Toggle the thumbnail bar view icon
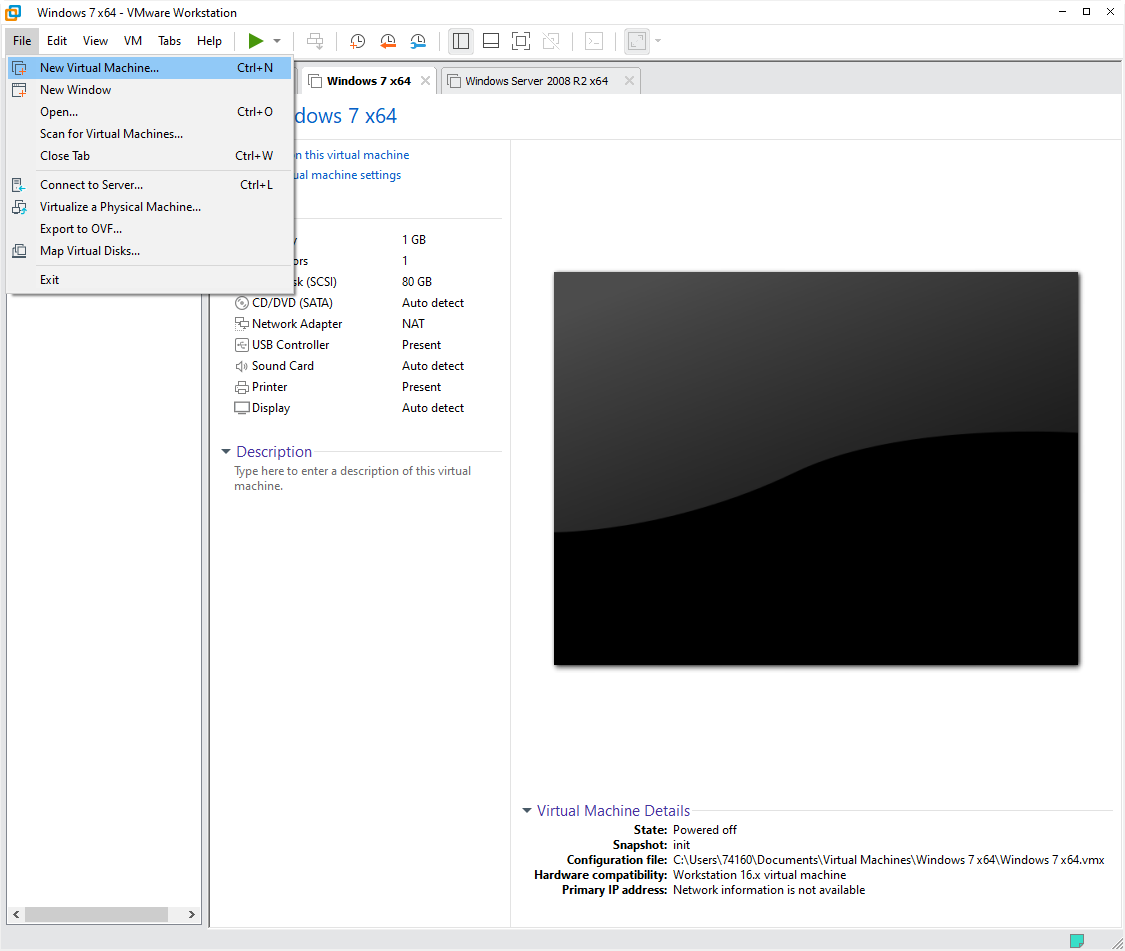Screen dimensions: 1125x951 pyautogui.click(x=491, y=41)
